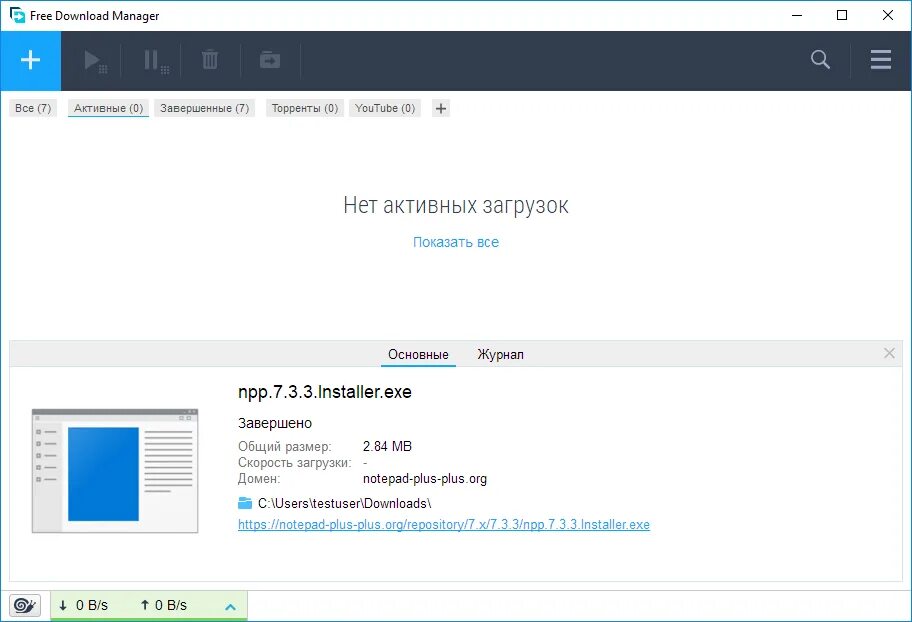Pause all downloads in the toolbar
The width and height of the screenshot is (912, 622).
pyautogui.click(x=156, y=61)
